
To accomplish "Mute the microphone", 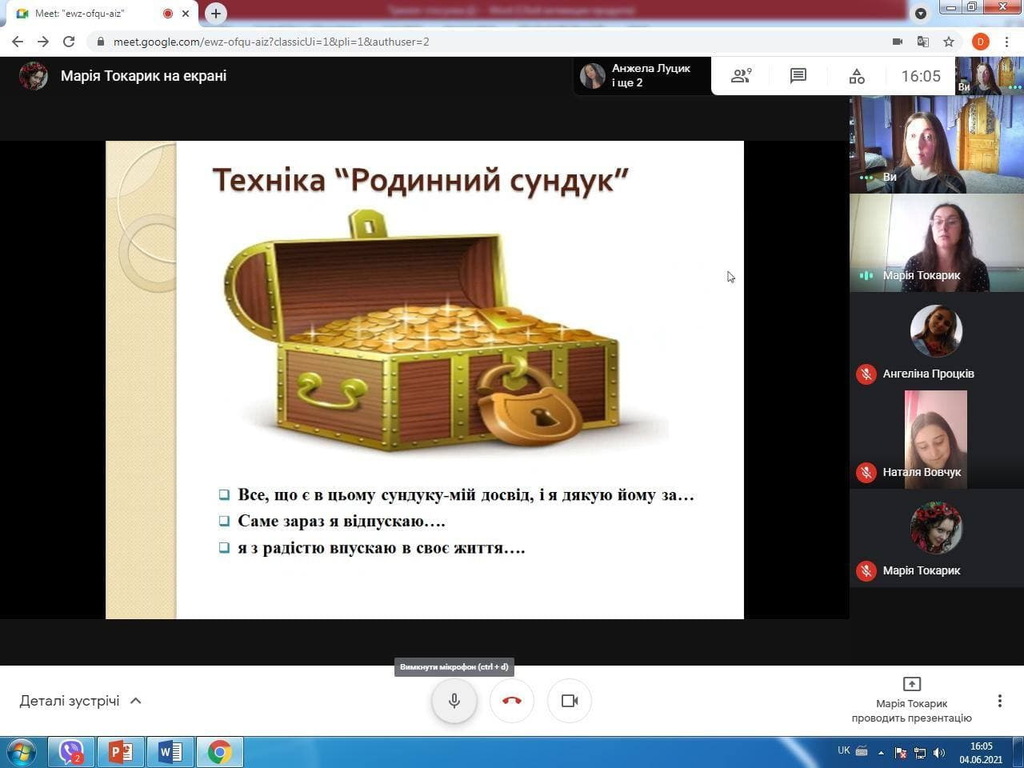I will [x=454, y=701].
